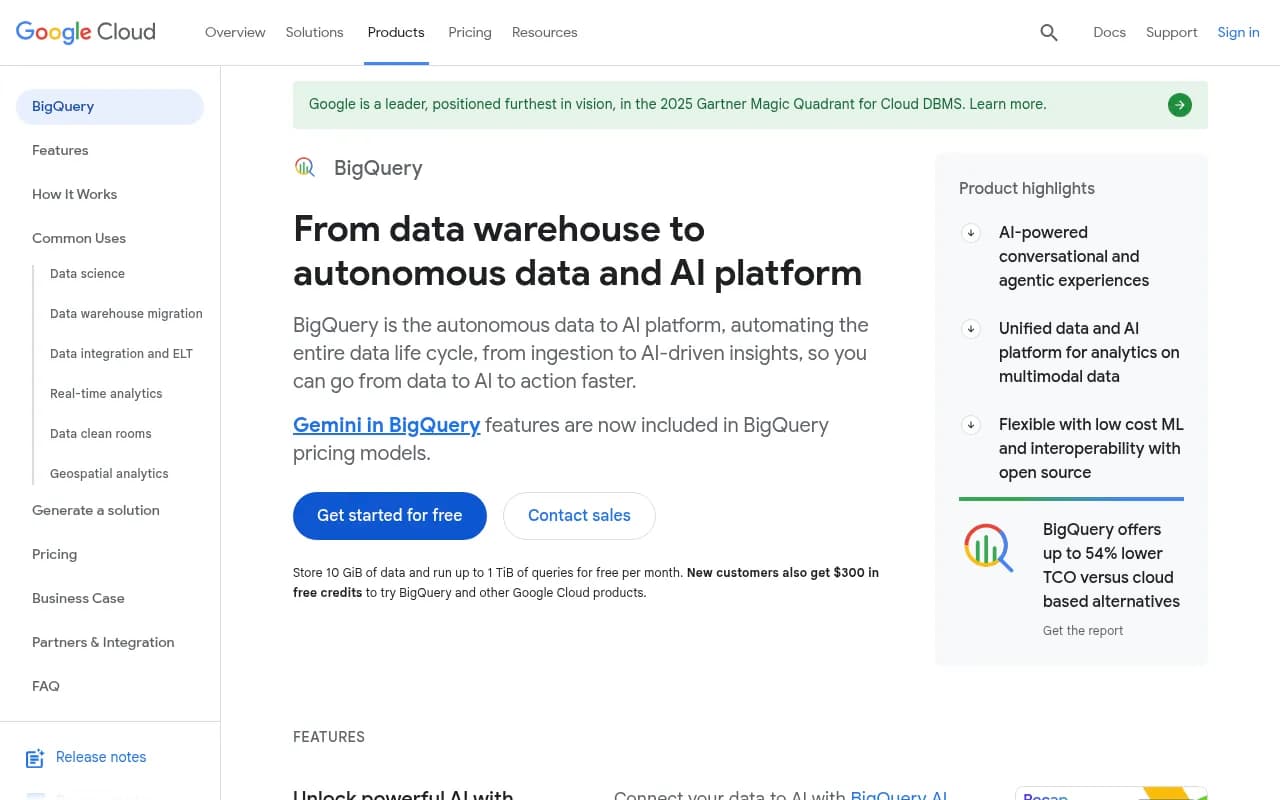Click the Google Cloud logo
Image resolution: width=1280 pixels, height=800 pixels.
point(85,32)
